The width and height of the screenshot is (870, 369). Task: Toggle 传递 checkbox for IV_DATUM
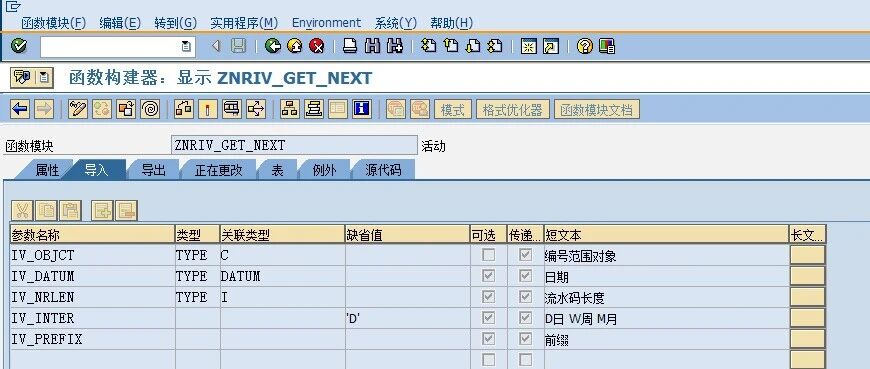525,276
